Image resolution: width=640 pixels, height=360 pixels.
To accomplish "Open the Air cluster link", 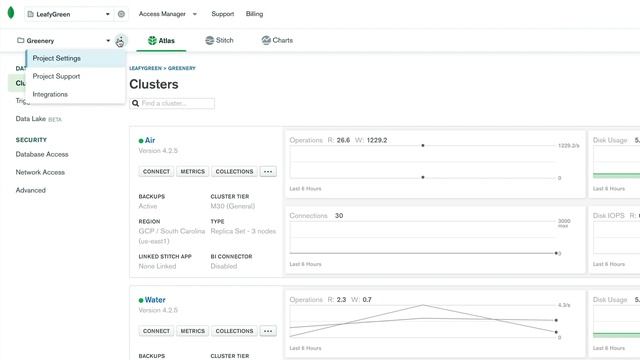I will [150, 140].
